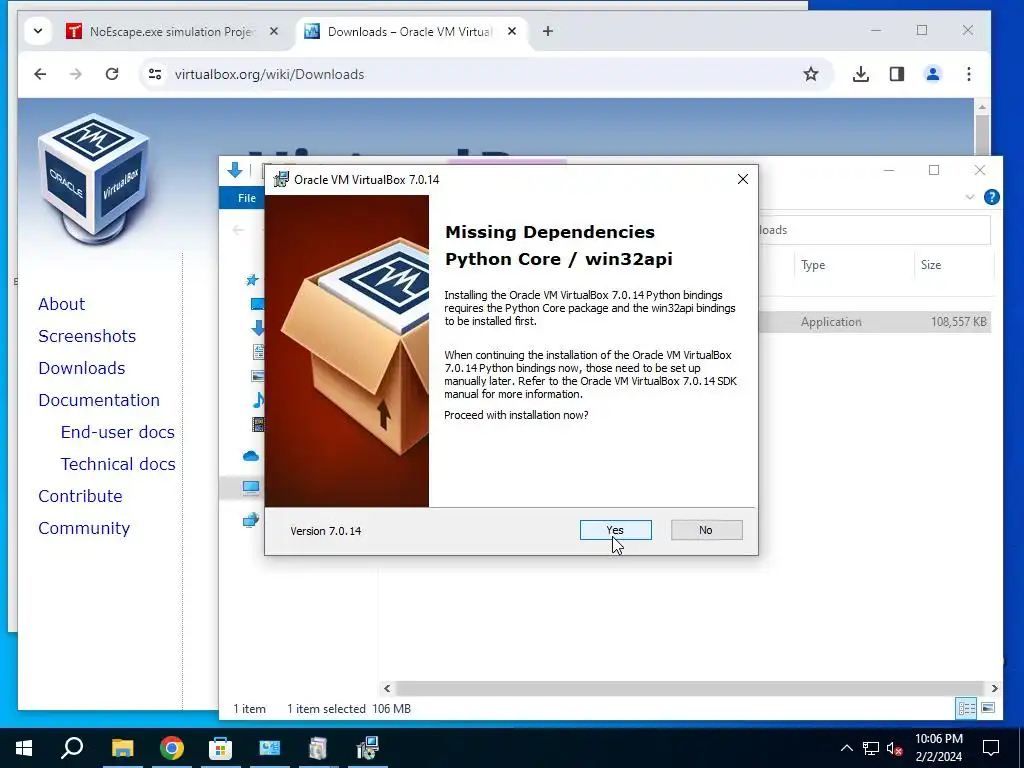The image size is (1024, 768).
Task: Close the Oracle VM VirtualBox installer dialog
Action: point(743,179)
